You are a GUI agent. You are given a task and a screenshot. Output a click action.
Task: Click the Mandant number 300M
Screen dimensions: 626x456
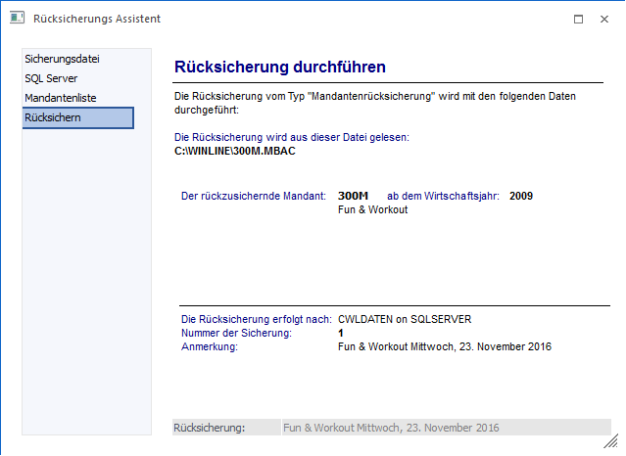(354, 196)
